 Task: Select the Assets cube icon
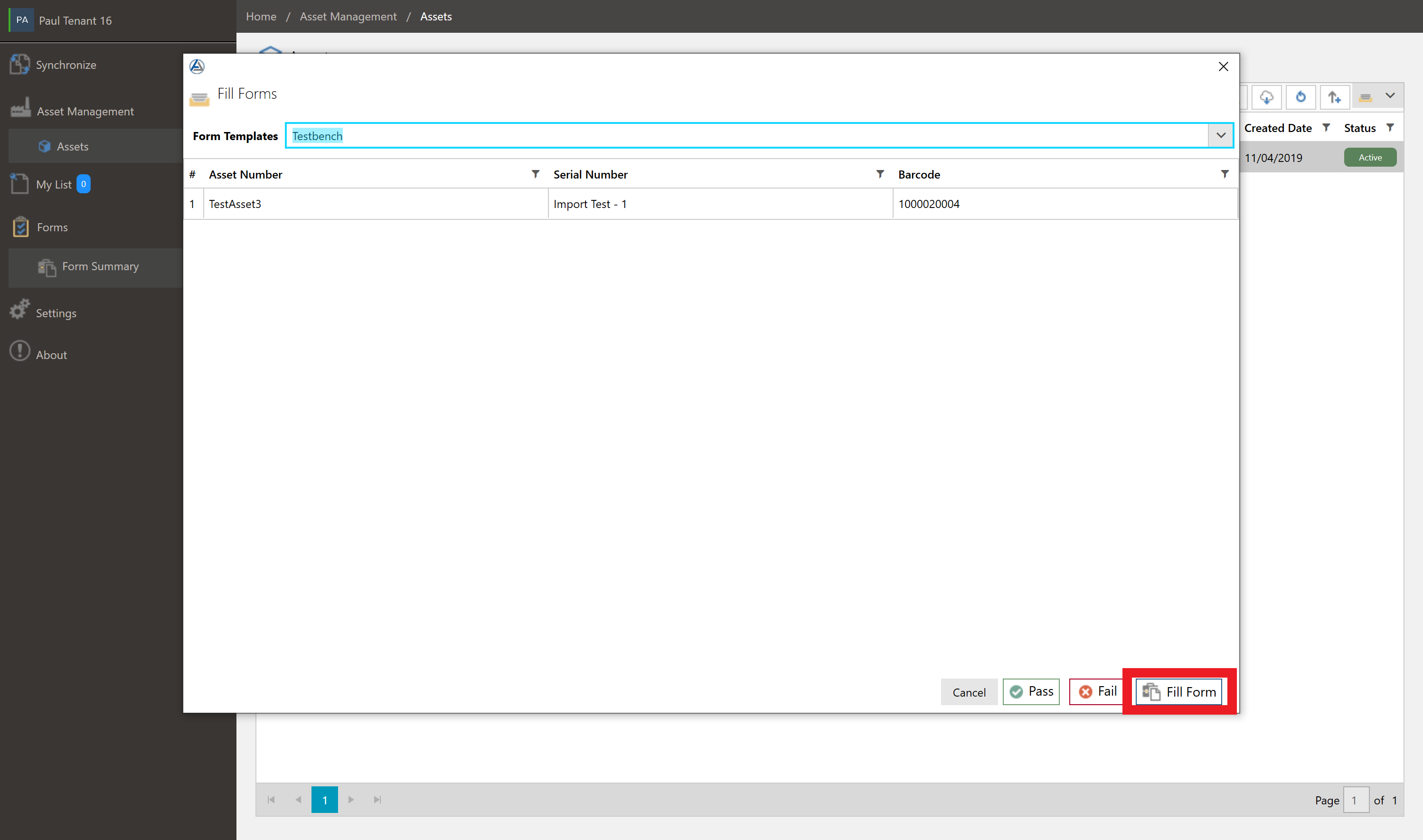(x=44, y=147)
